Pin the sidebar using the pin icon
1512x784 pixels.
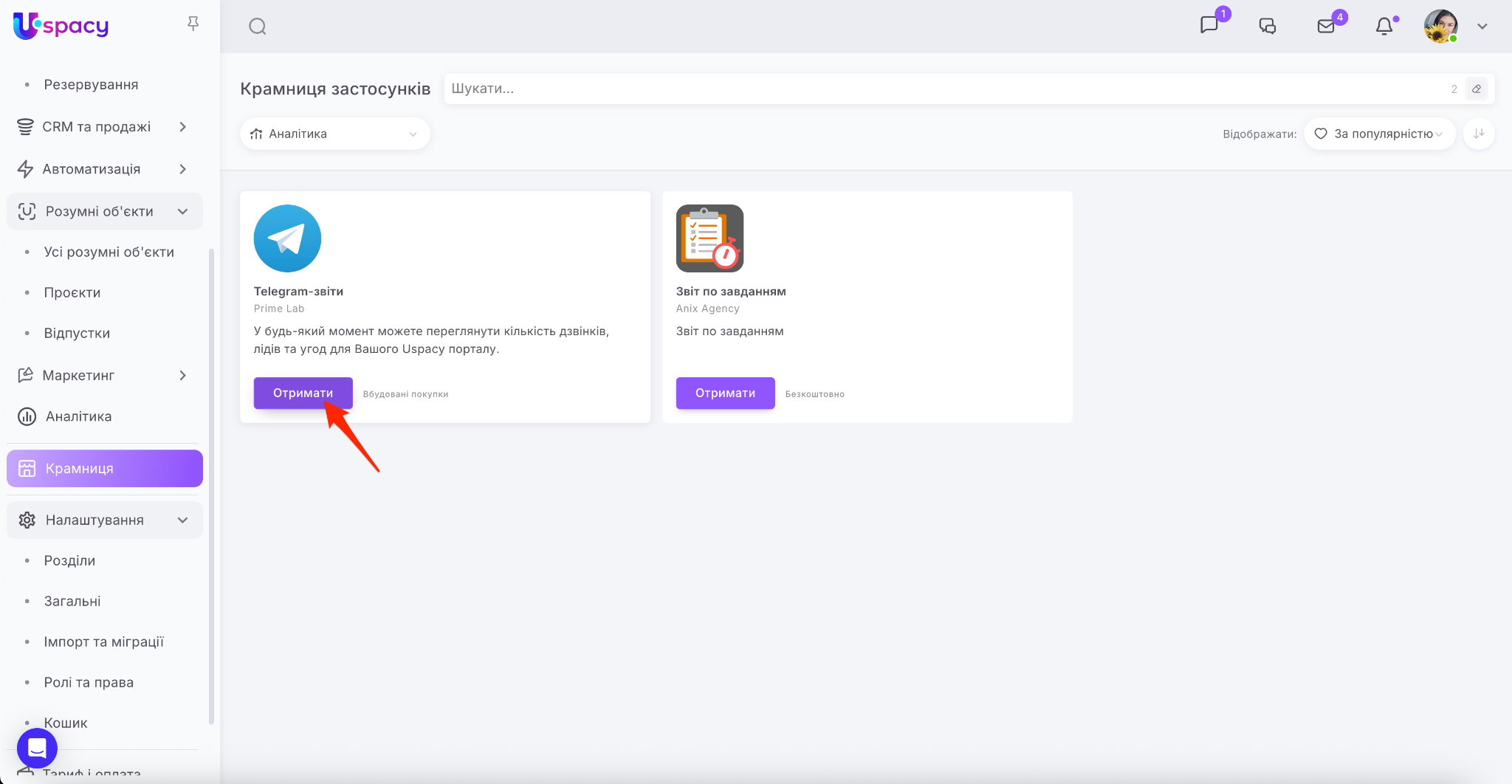click(193, 24)
